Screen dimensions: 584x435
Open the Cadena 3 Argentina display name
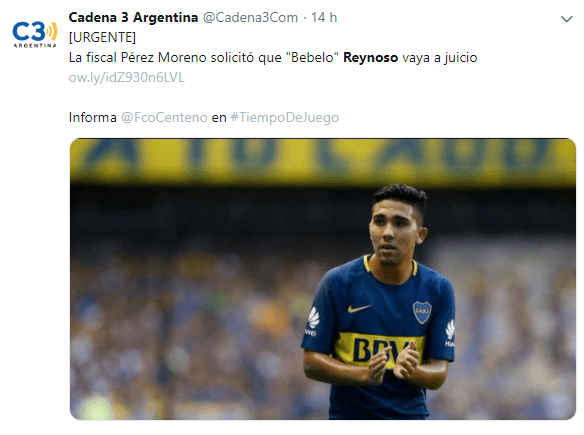[x=133, y=18]
